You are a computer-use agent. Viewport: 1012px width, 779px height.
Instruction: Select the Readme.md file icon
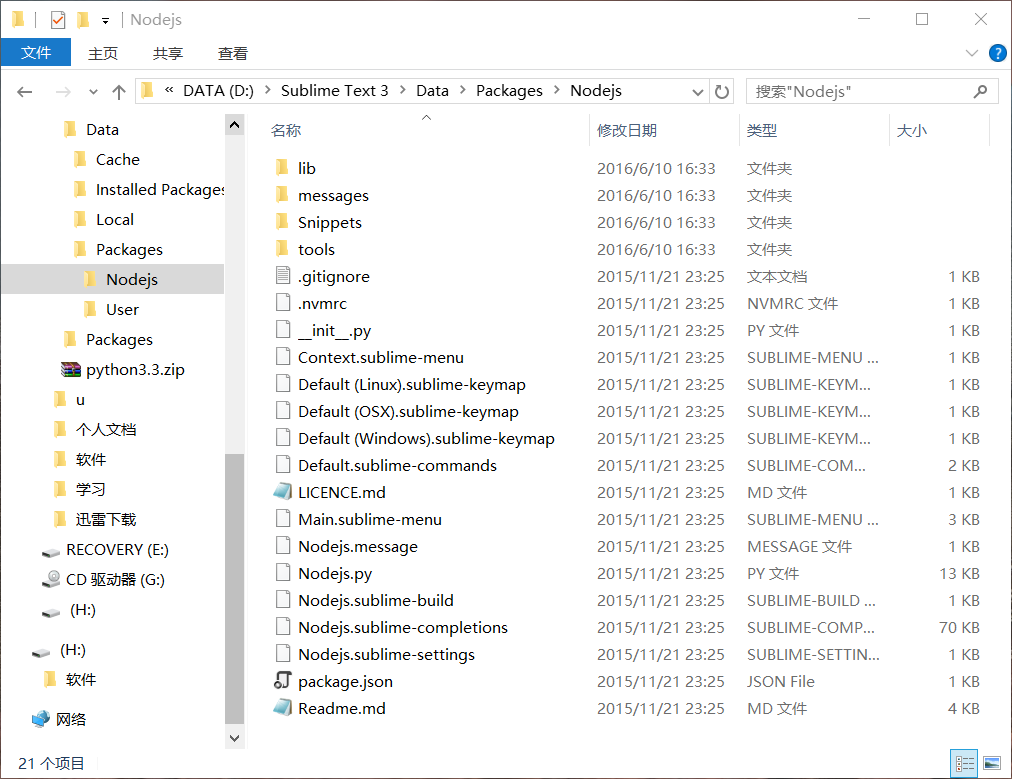283,708
